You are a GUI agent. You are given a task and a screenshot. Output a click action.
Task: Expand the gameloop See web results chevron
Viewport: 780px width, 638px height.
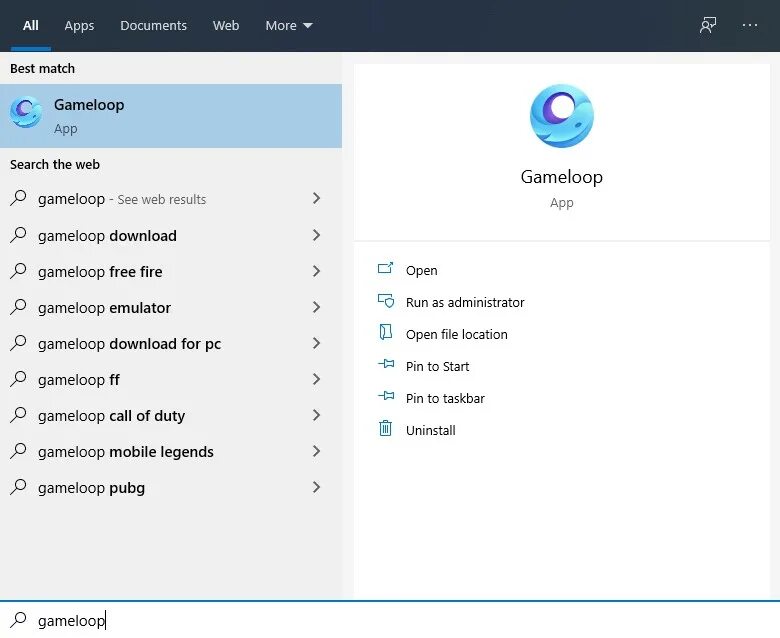pos(316,198)
